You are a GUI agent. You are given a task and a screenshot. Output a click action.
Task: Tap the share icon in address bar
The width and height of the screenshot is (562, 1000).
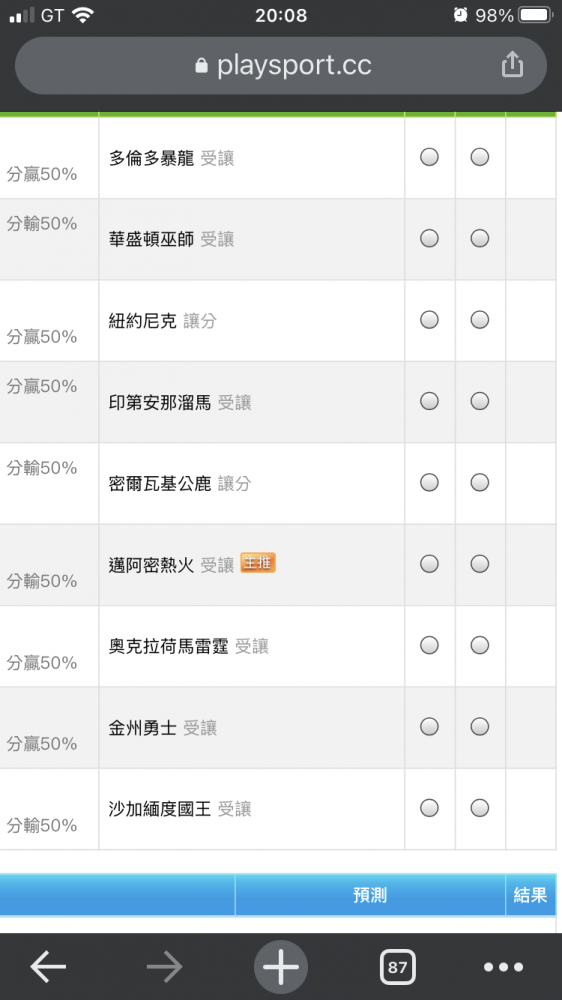click(x=512, y=64)
